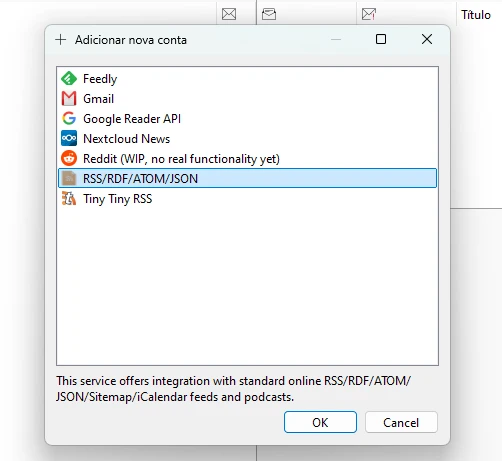502x461 pixels.
Task: Click the Reddit alien logo icon
Action: 69,158
